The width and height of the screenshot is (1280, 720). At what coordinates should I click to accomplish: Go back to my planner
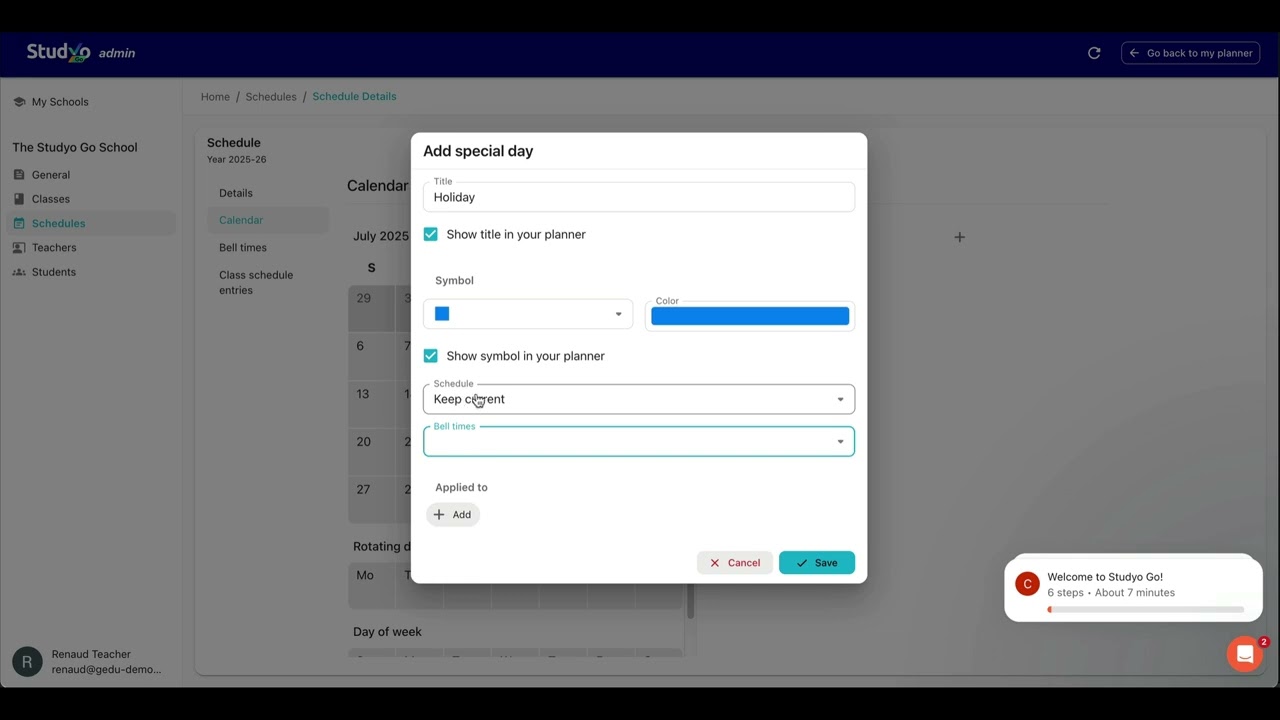pyautogui.click(x=1190, y=53)
